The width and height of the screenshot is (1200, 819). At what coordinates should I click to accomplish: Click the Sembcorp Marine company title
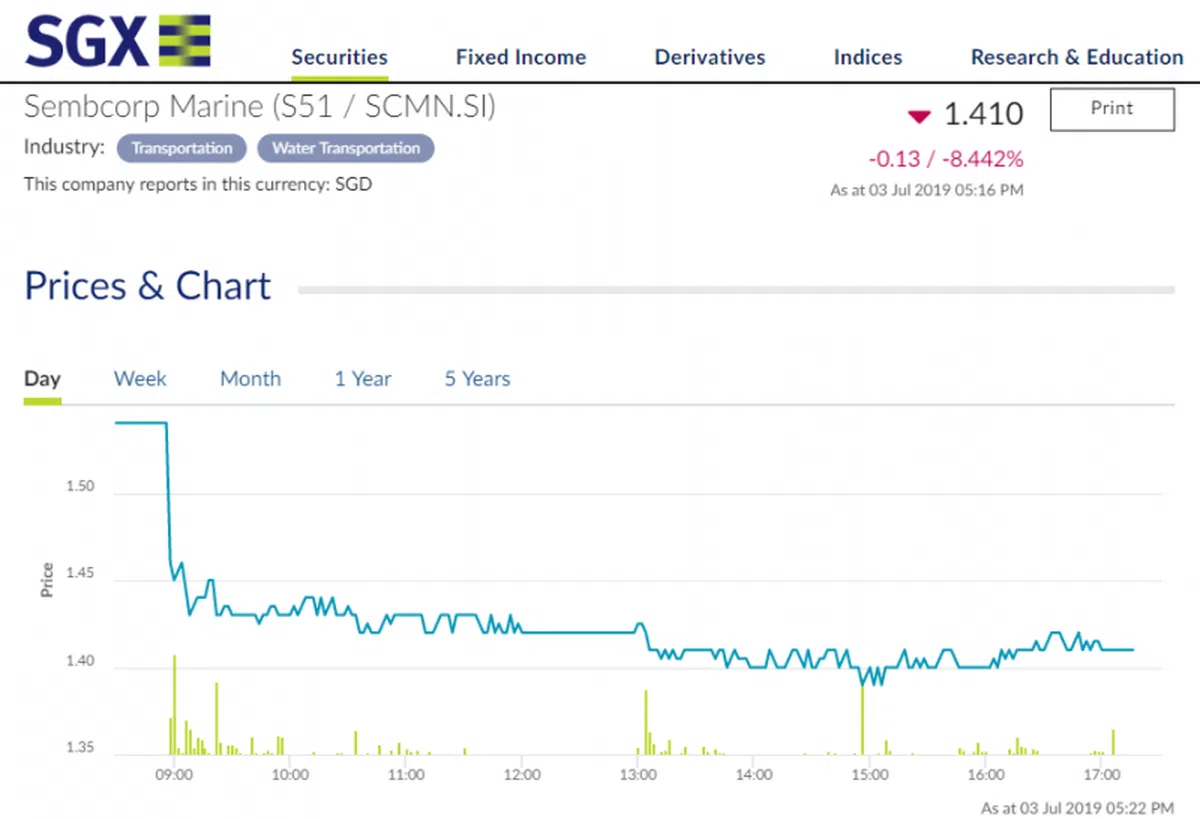tap(259, 106)
